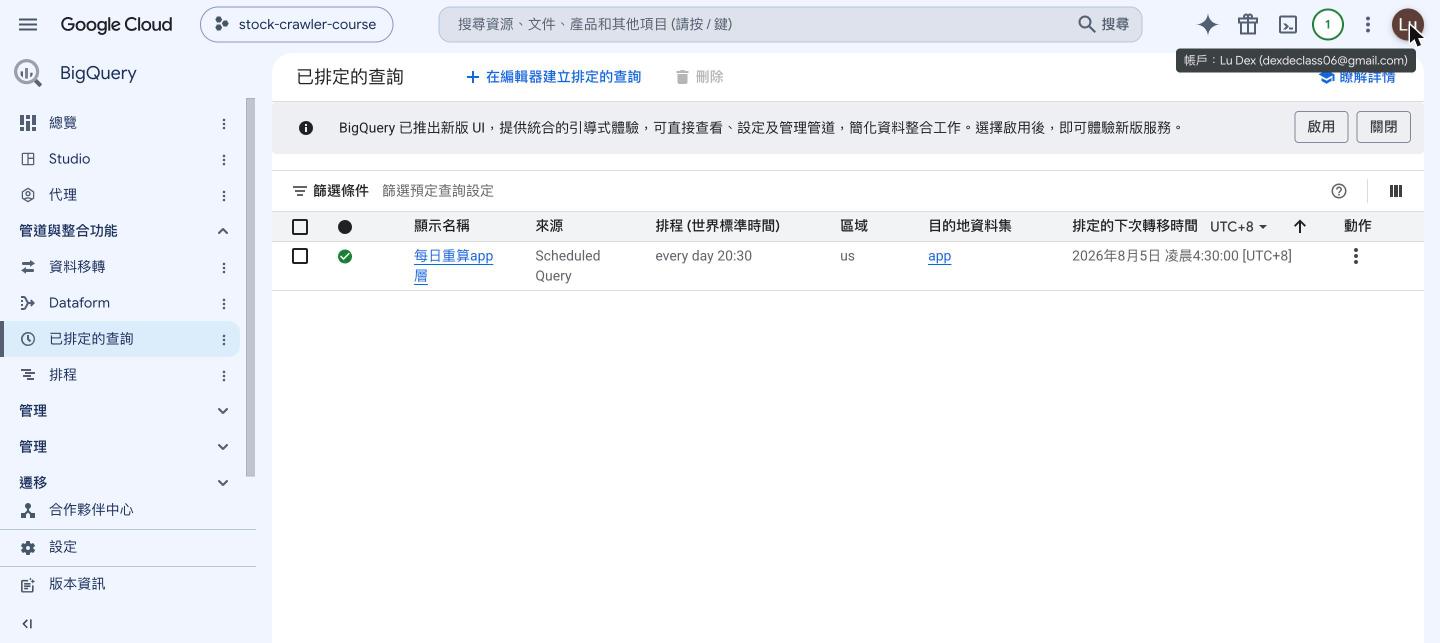
Task: Open more options for 資料移轉
Action: [x=224, y=267]
